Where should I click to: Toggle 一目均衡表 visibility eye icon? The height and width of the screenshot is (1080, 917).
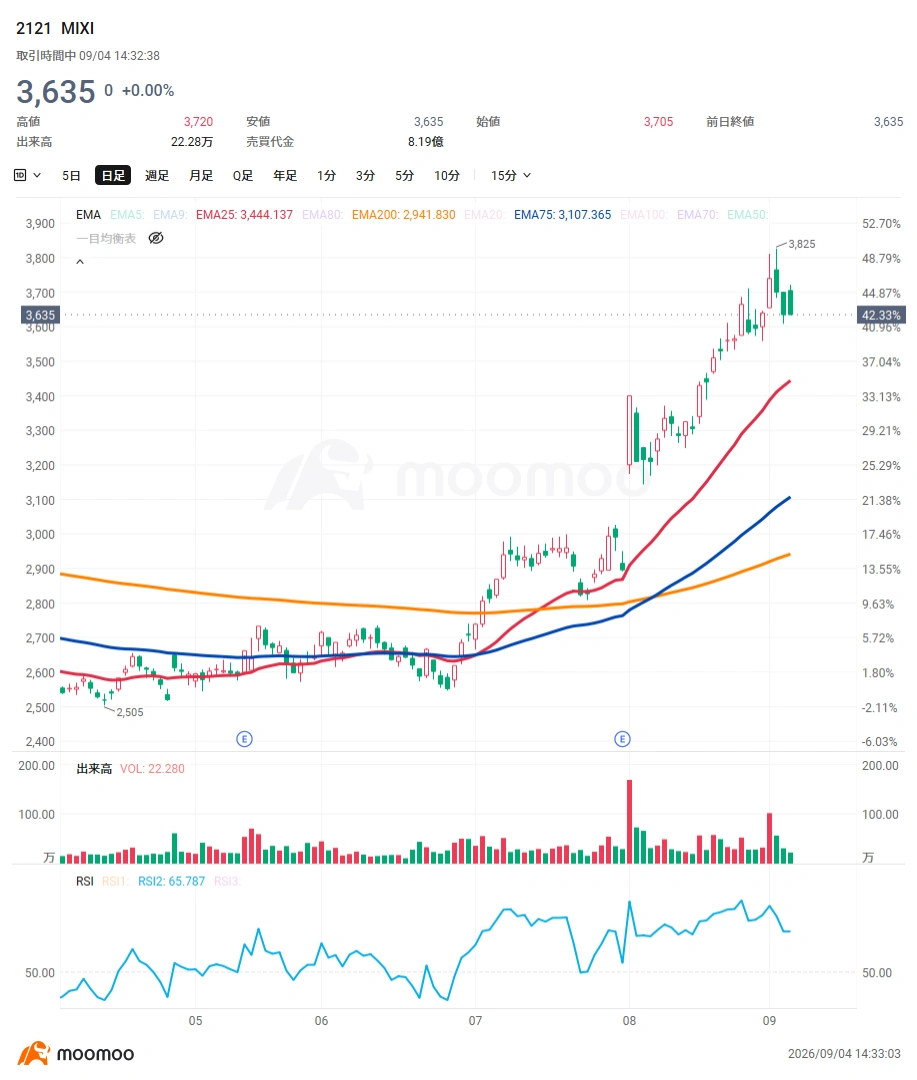pos(156,238)
